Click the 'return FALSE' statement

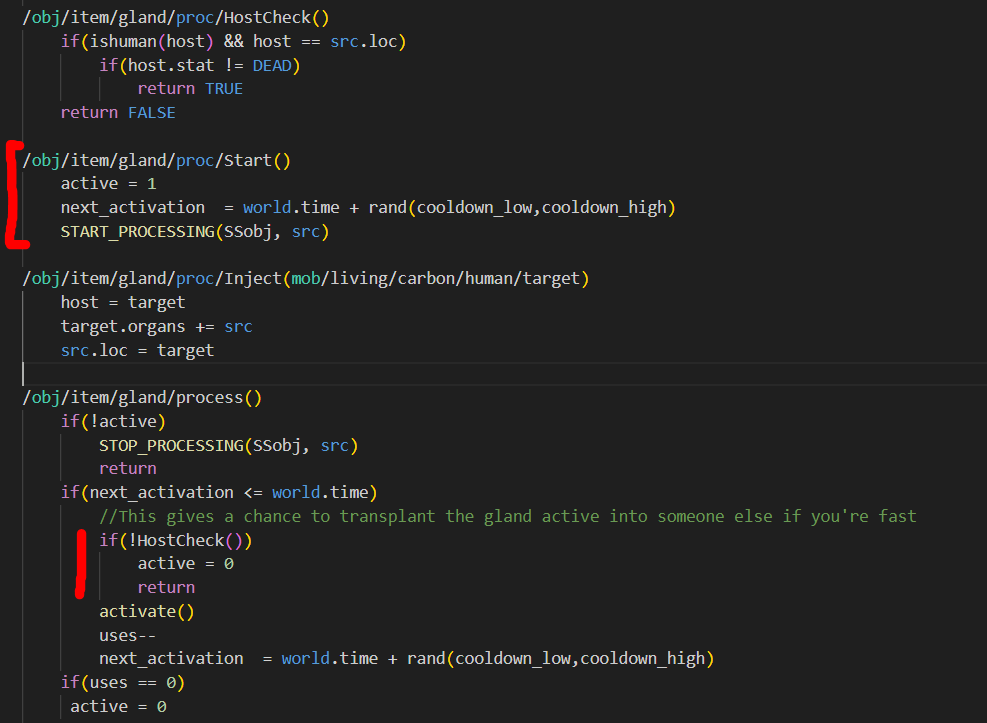[118, 113]
